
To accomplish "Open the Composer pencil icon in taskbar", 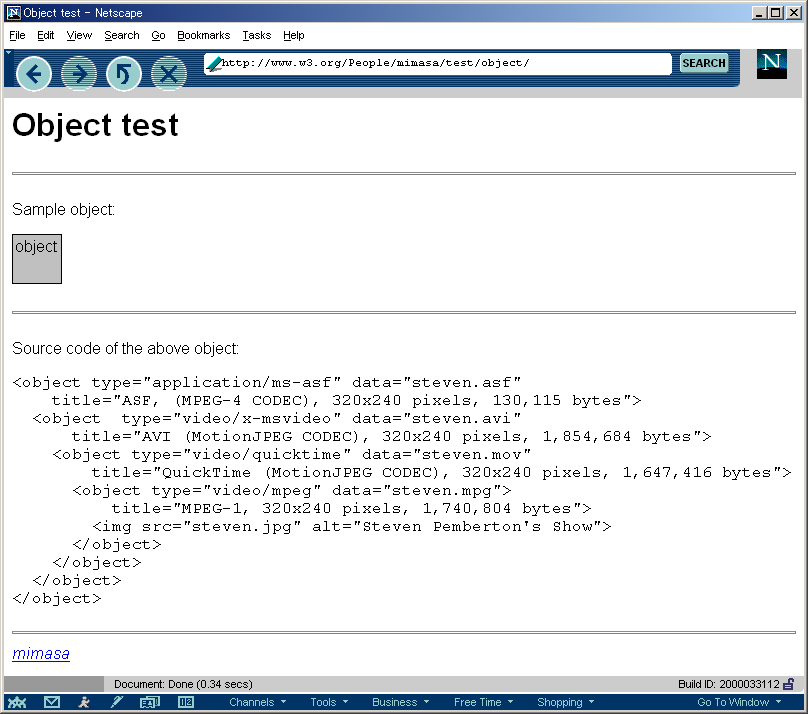I will point(116,702).
